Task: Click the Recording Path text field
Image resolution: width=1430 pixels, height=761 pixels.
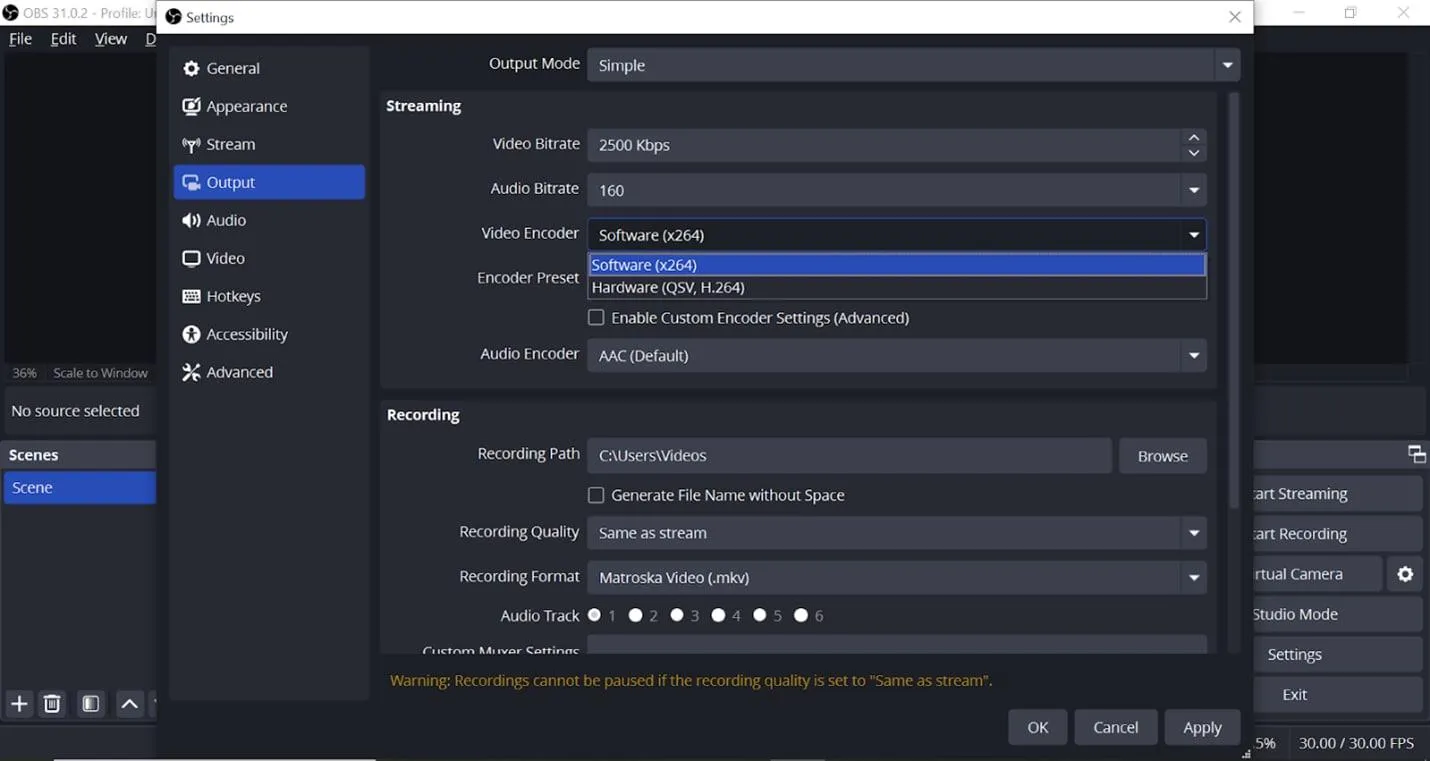Action: pos(849,455)
